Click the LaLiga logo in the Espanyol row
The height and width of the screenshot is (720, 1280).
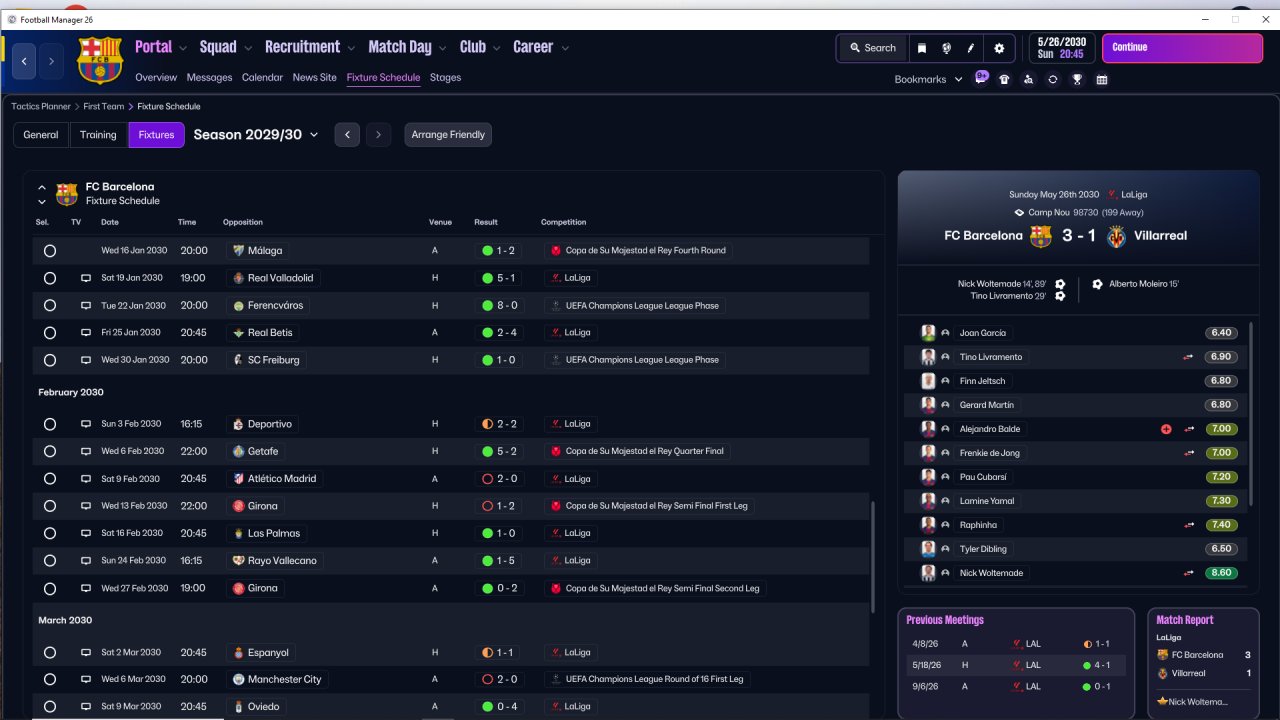click(x=555, y=652)
